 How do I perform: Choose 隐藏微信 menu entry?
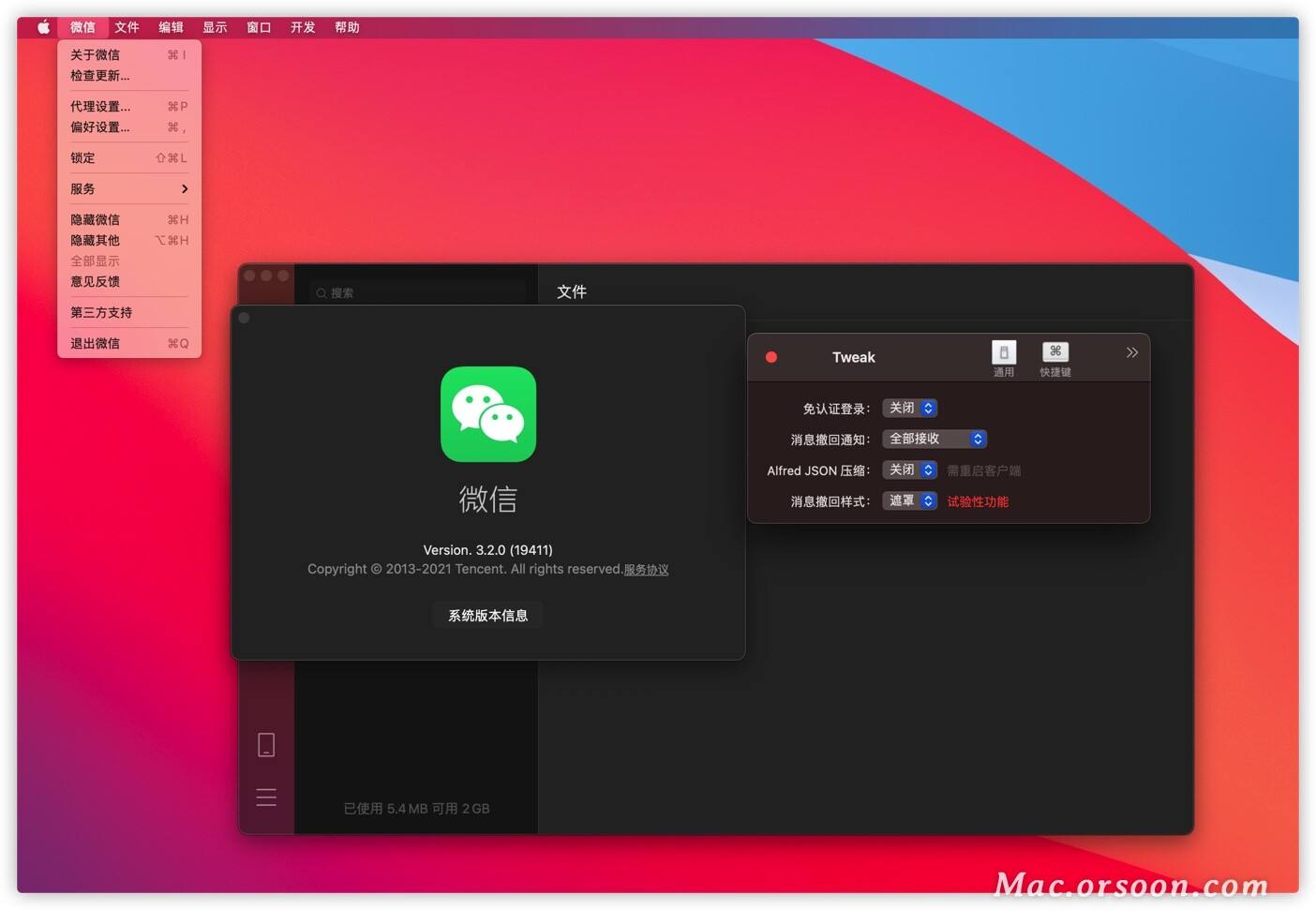tap(129, 219)
